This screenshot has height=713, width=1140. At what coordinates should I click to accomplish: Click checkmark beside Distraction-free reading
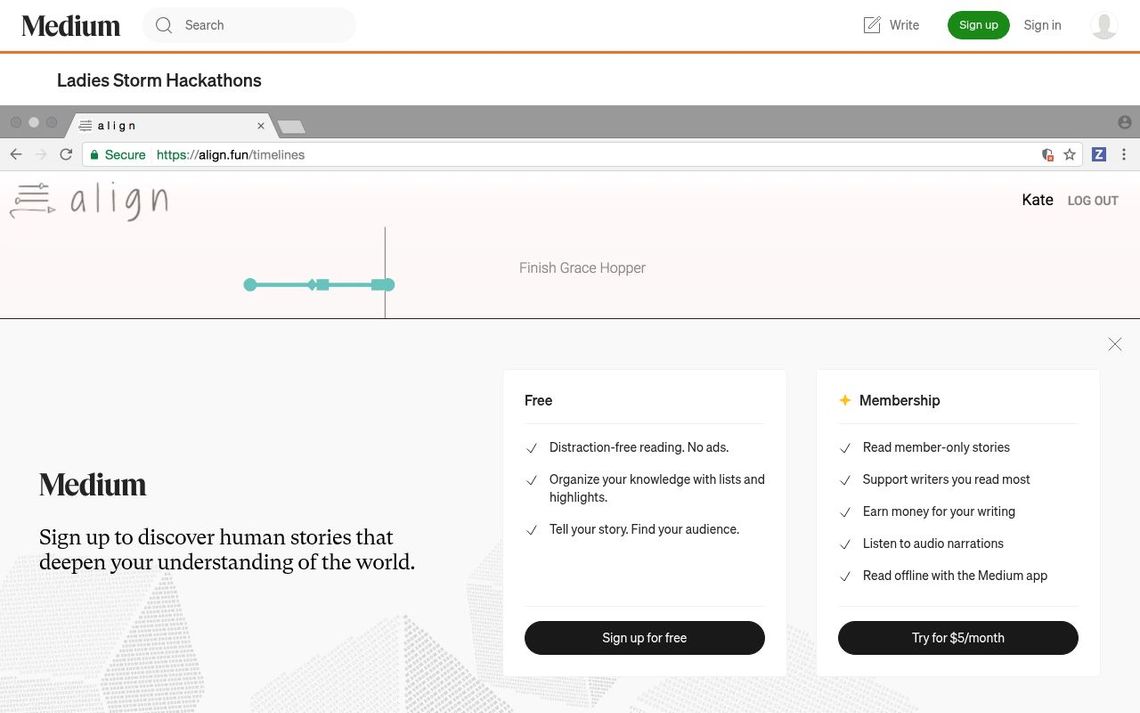pyautogui.click(x=531, y=448)
